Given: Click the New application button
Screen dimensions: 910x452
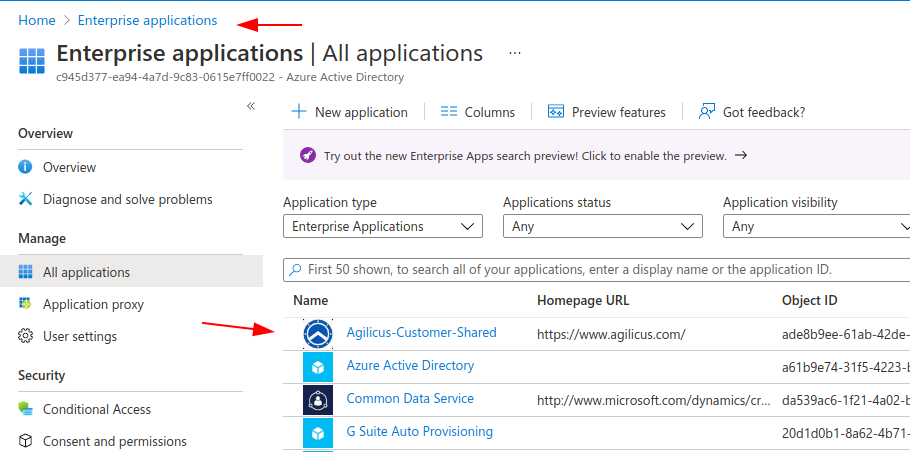Looking at the screenshot, I should [349, 111].
